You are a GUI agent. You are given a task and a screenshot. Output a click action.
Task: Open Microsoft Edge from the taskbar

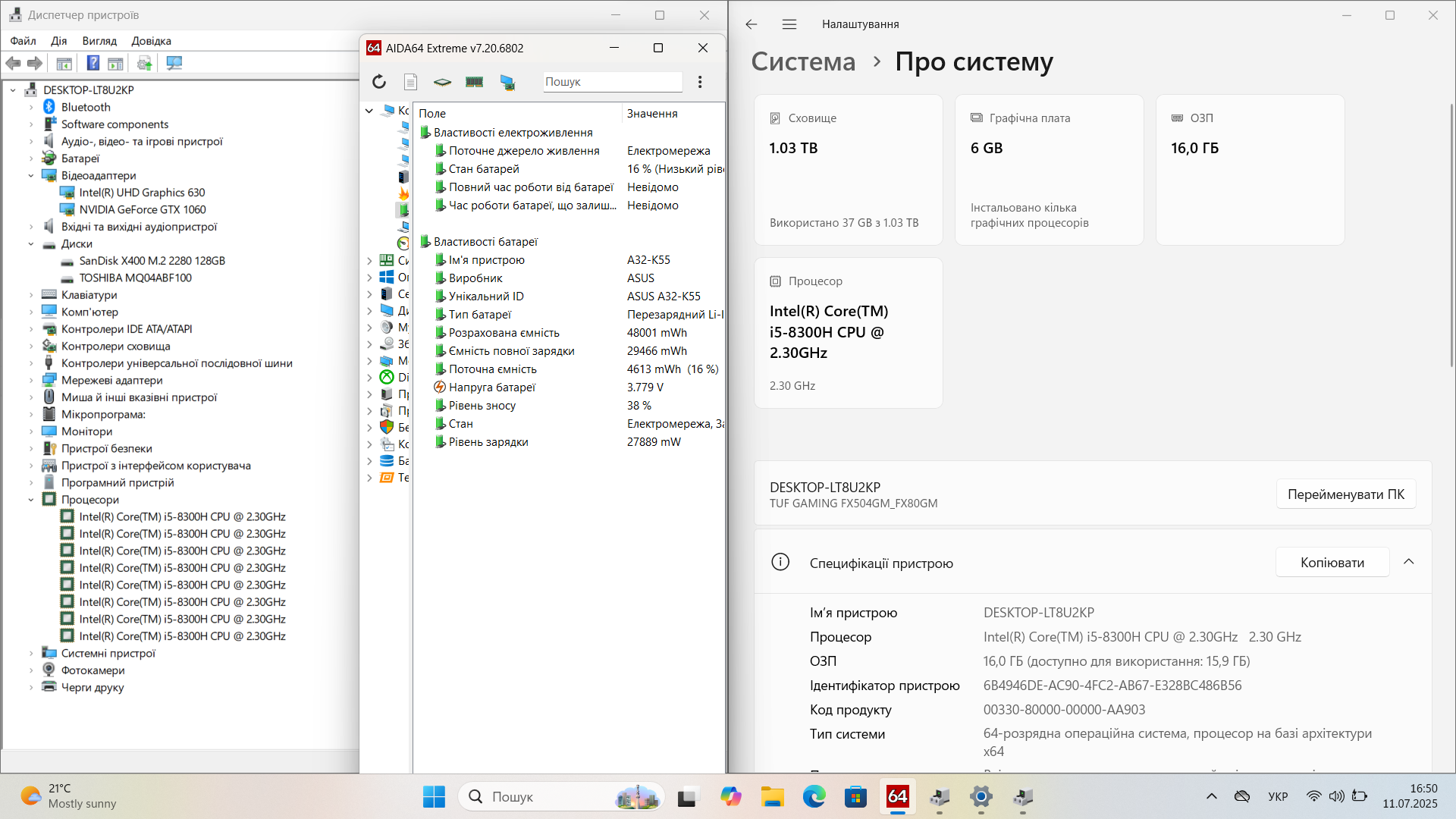pyautogui.click(x=814, y=797)
